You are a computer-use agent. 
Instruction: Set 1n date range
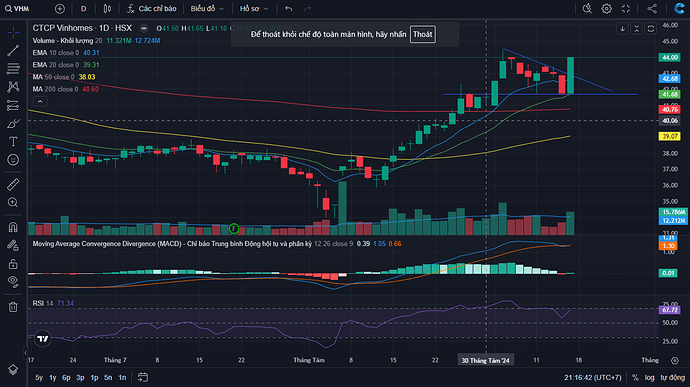tap(122, 377)
